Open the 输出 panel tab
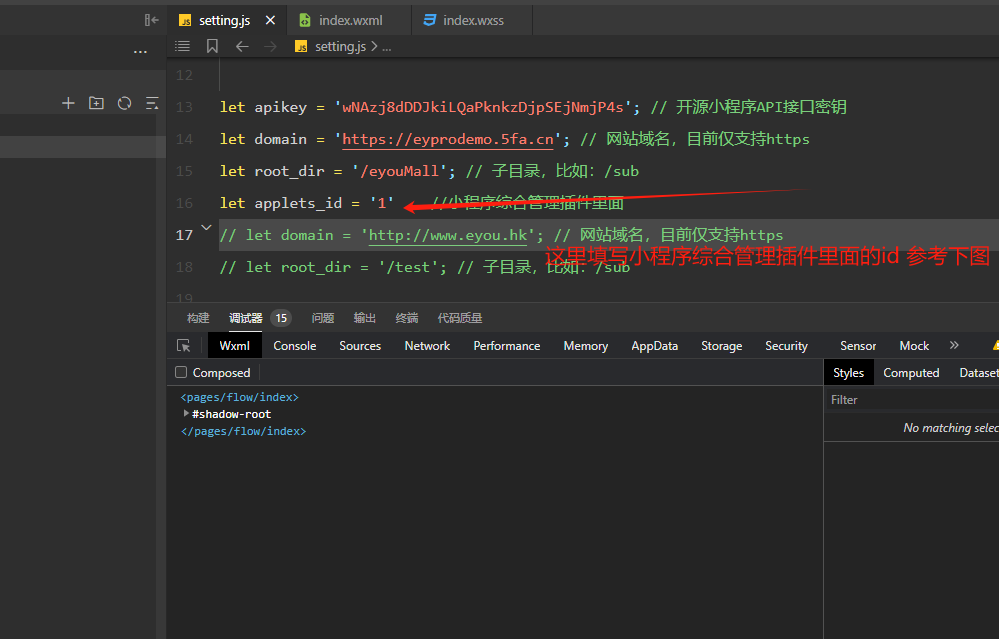The image size is (999, 639). tap(364, 318)
